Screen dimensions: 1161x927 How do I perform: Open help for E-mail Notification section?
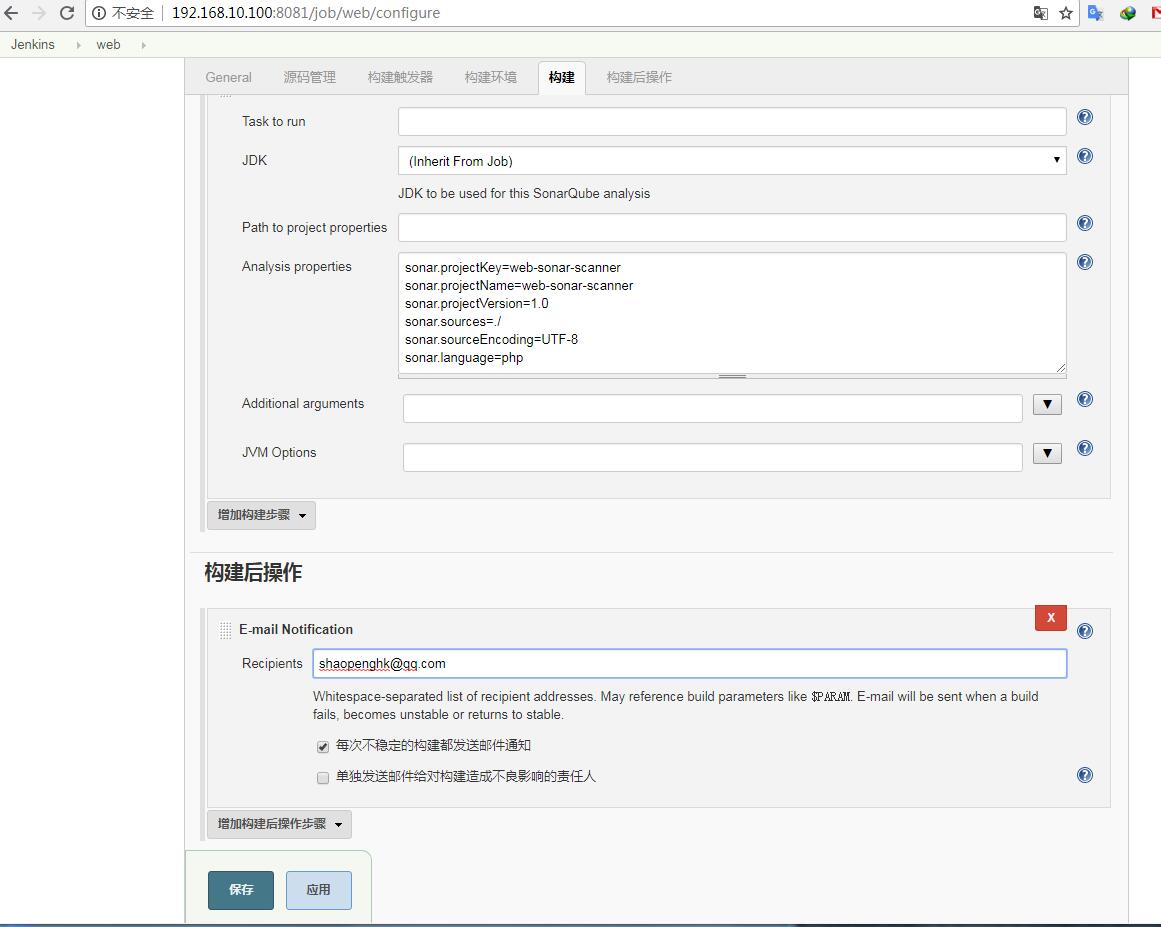point(1085,631)
